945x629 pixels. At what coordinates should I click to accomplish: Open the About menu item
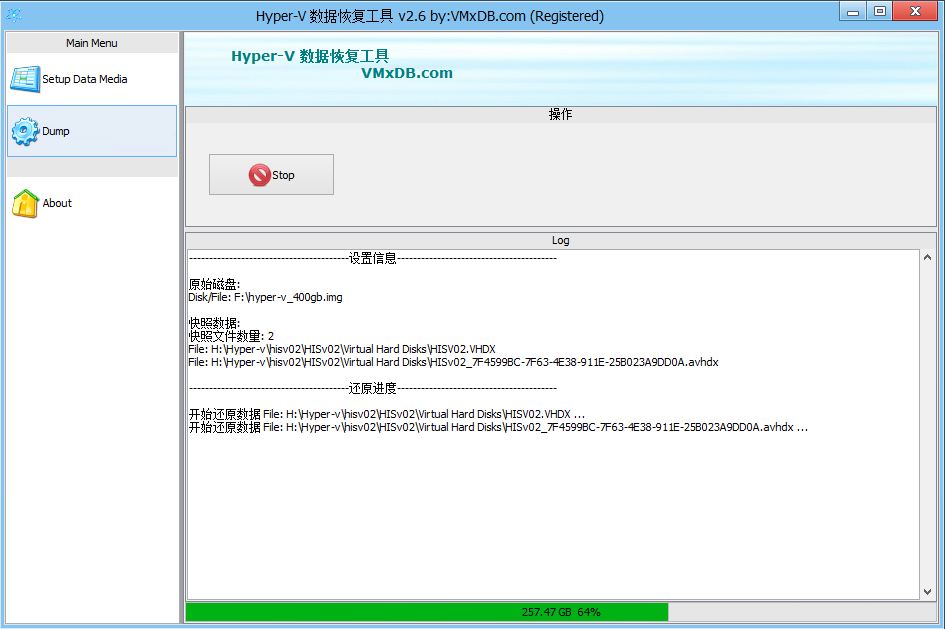(92, 203)
